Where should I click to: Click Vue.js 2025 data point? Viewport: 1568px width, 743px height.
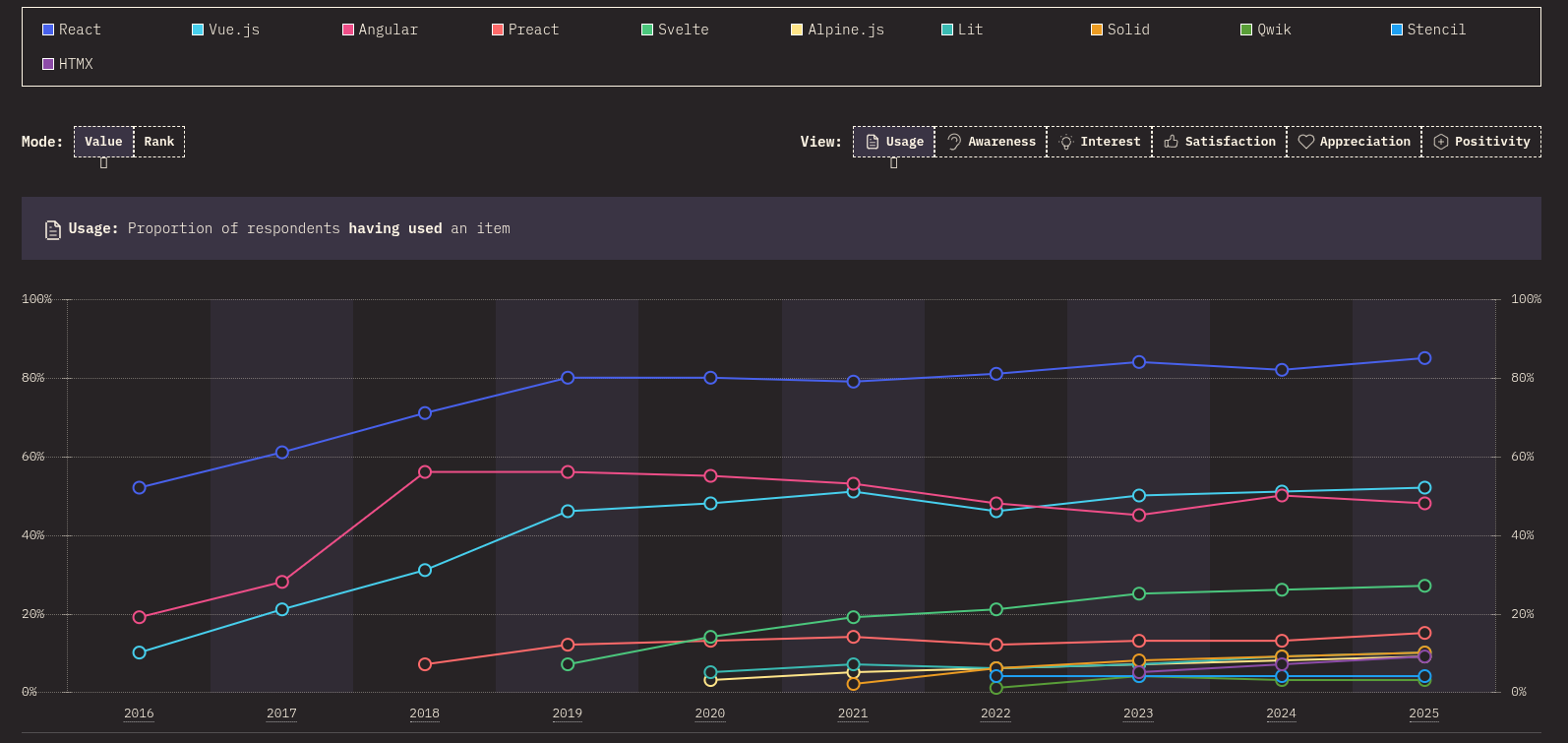(x=1424, y=488)
